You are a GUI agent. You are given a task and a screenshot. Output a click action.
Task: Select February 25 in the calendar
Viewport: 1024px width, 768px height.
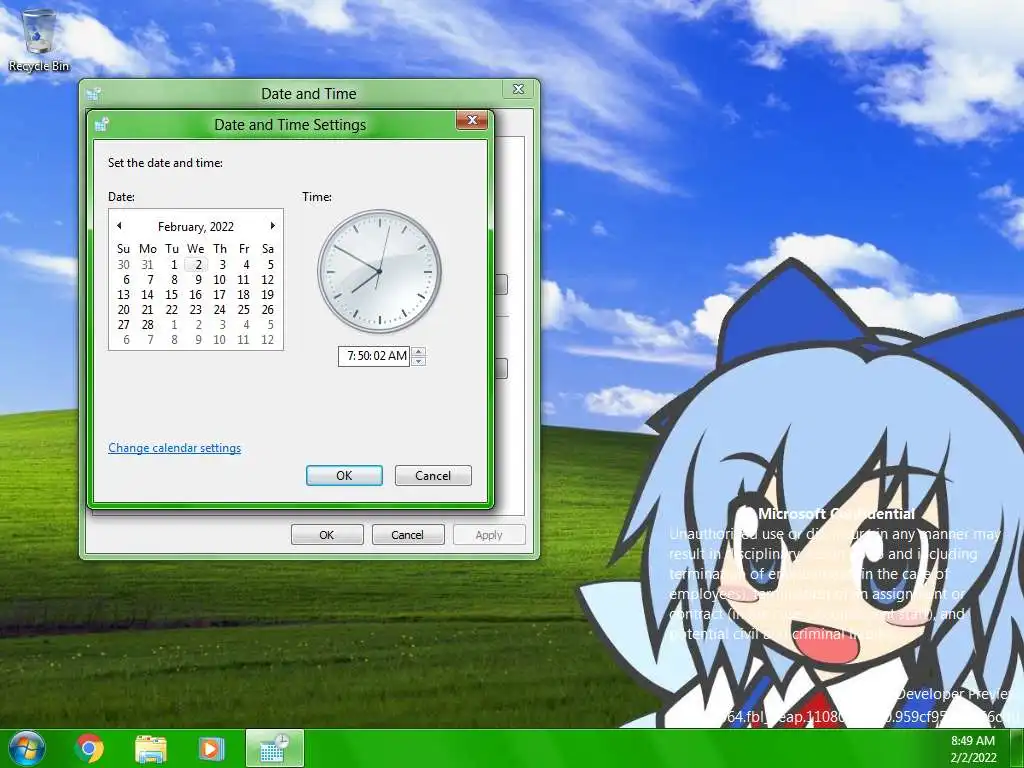click(x=244, y=310)
